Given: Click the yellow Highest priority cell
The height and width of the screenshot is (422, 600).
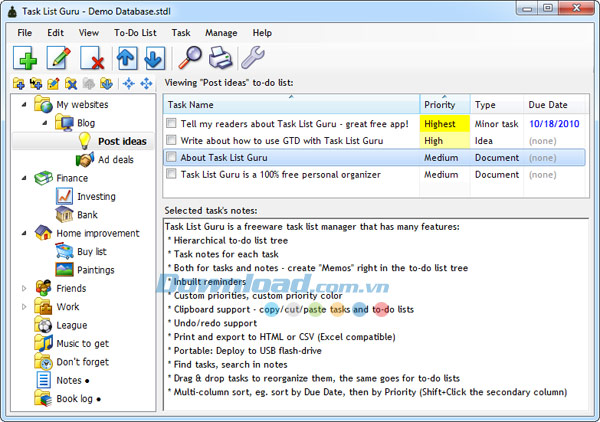Looking at the screenshot, I should 445,124.
